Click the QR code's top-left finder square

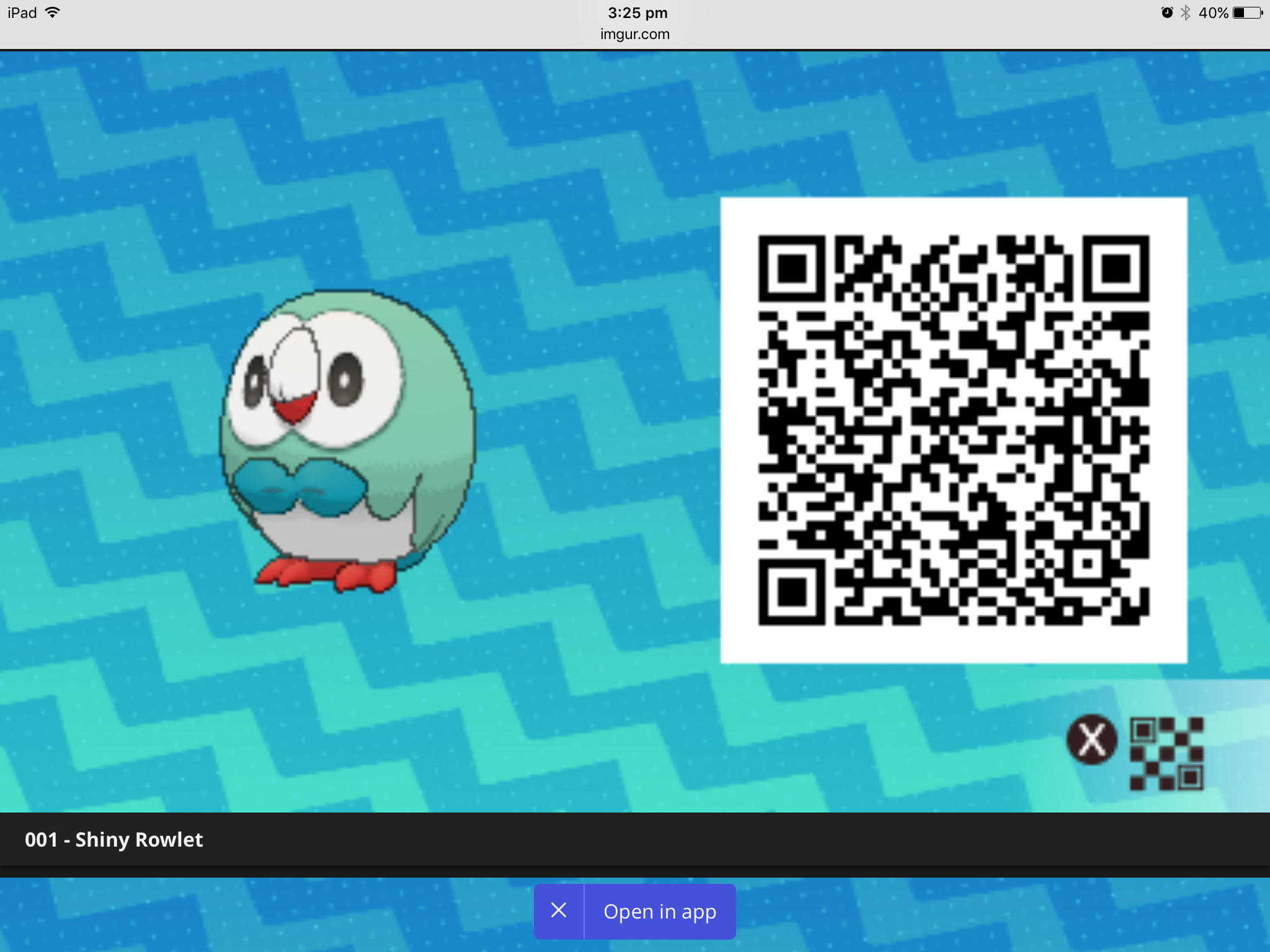pyautogui.click(x=792, y=268)
